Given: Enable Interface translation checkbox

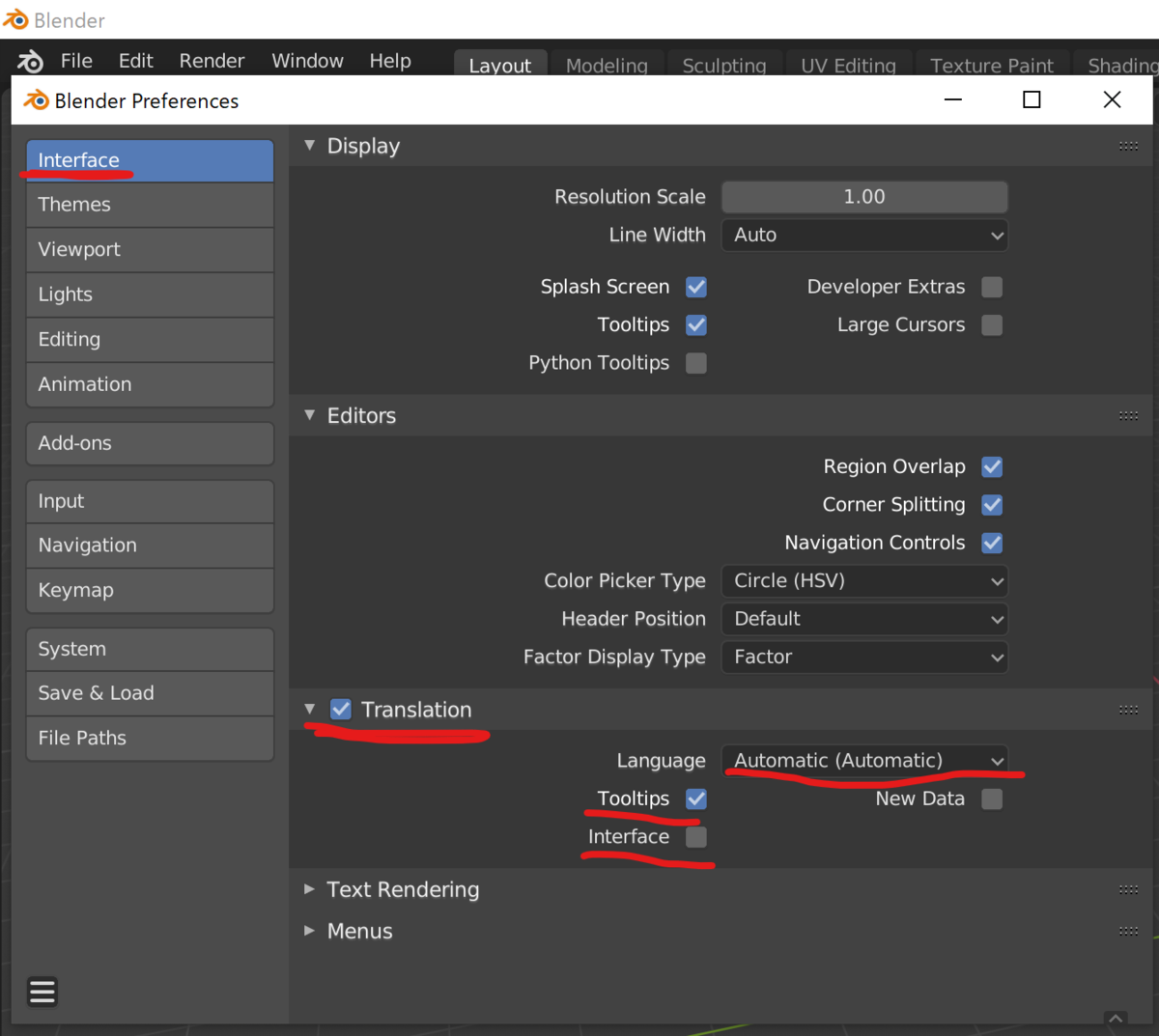Looking at the screenshot, I should (696, 837).
